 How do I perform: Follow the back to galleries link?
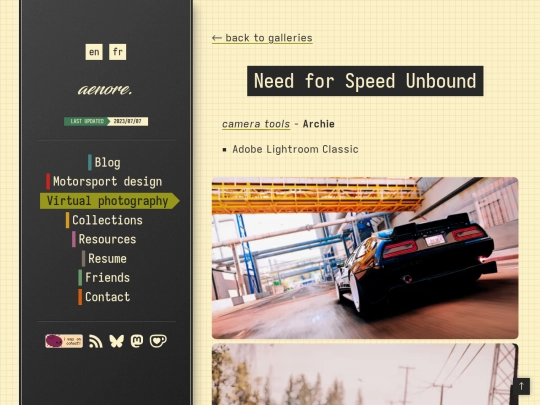point(262,38)
